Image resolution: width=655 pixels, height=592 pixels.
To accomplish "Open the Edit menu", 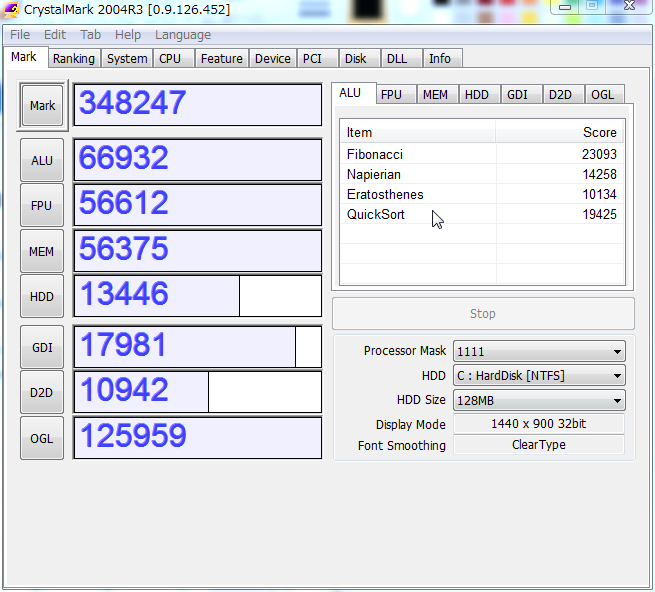I will tap(55, 34).
